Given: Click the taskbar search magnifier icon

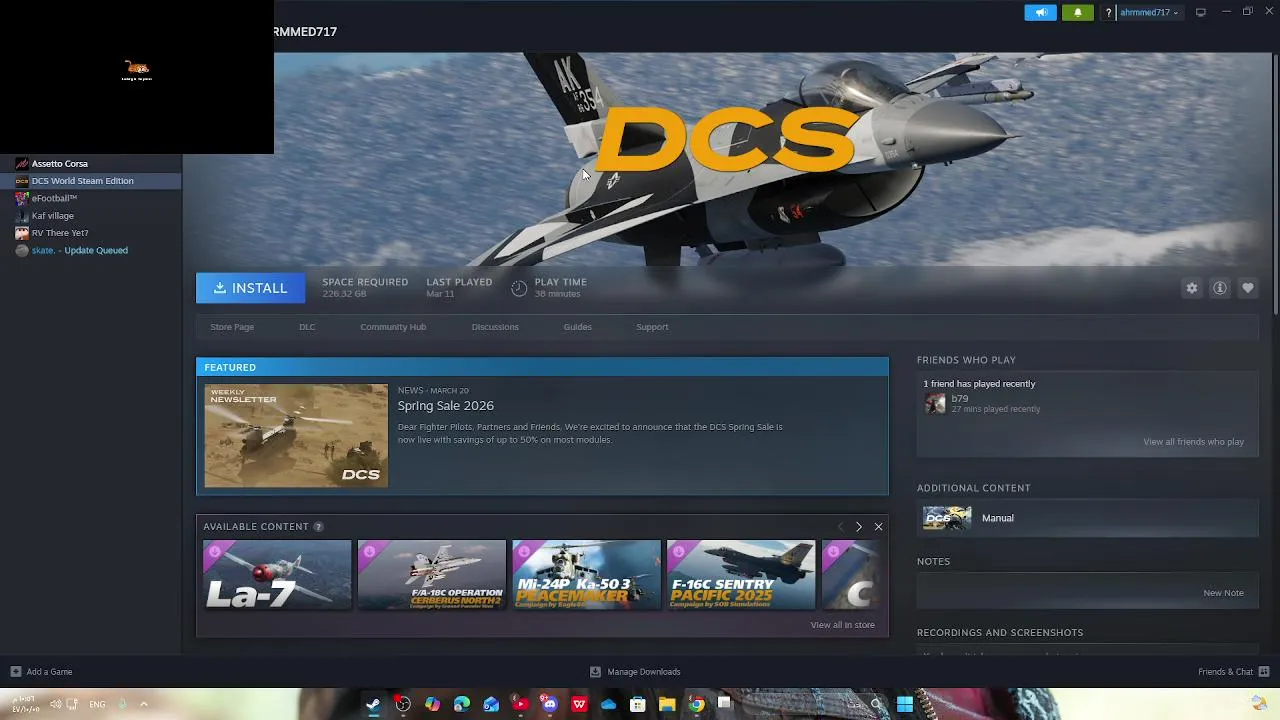Looking at the screenshot, I should click(877, 704).
